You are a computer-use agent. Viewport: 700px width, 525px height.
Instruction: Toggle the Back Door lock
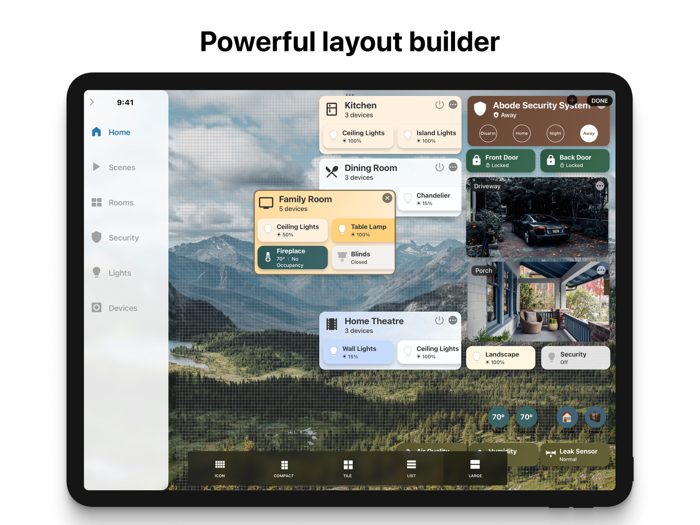pyautogui.click(x=575, y=161)
